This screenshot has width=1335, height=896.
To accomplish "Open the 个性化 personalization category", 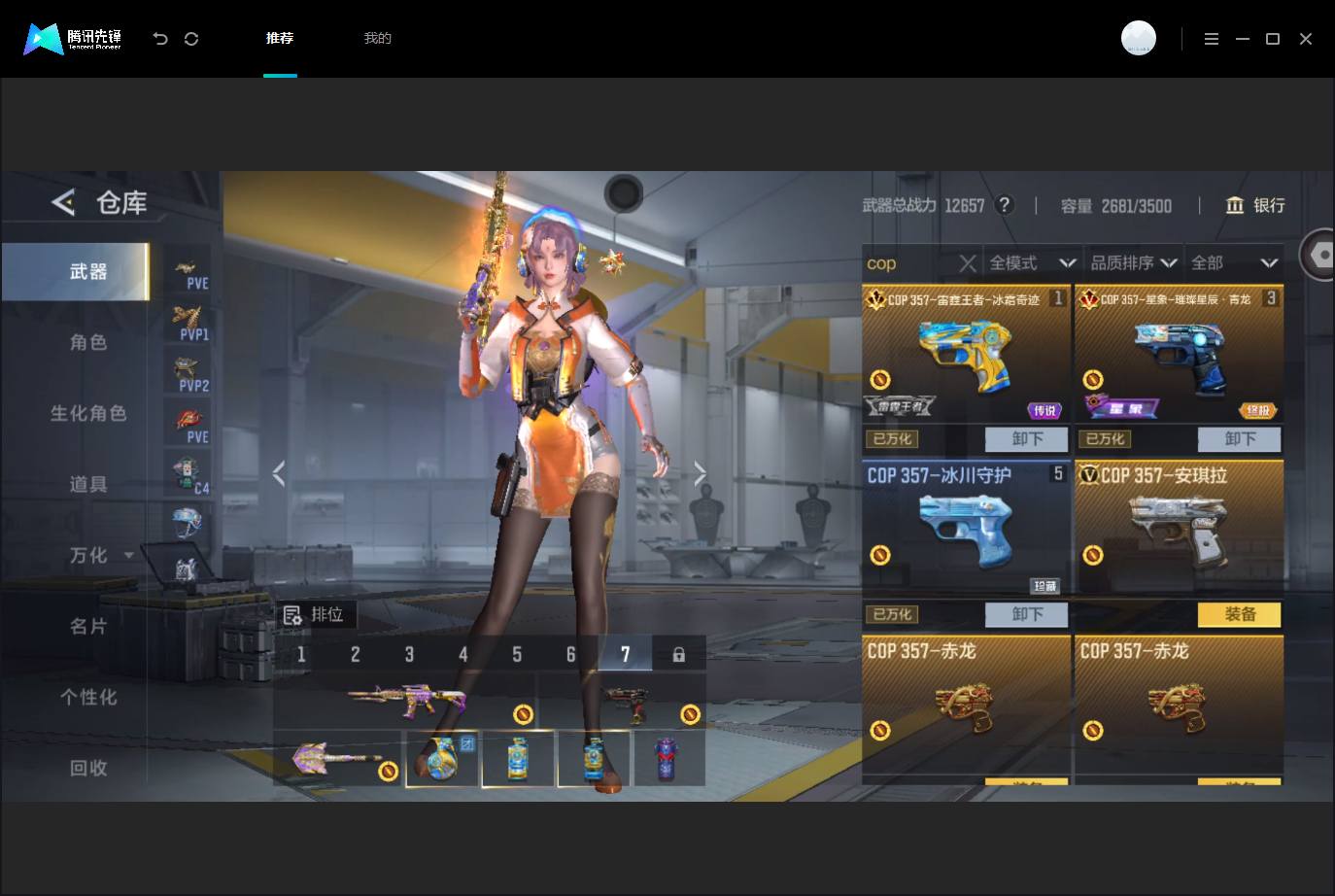I will pyautogui.click(x=88, y=697).
